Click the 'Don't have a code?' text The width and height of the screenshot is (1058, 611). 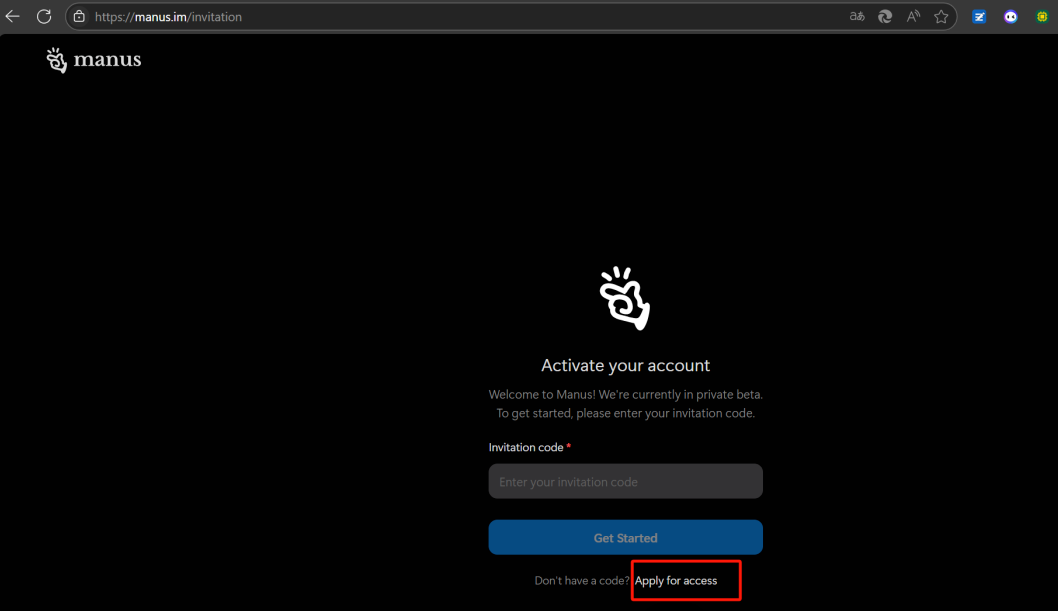click(x=582, y=581)
